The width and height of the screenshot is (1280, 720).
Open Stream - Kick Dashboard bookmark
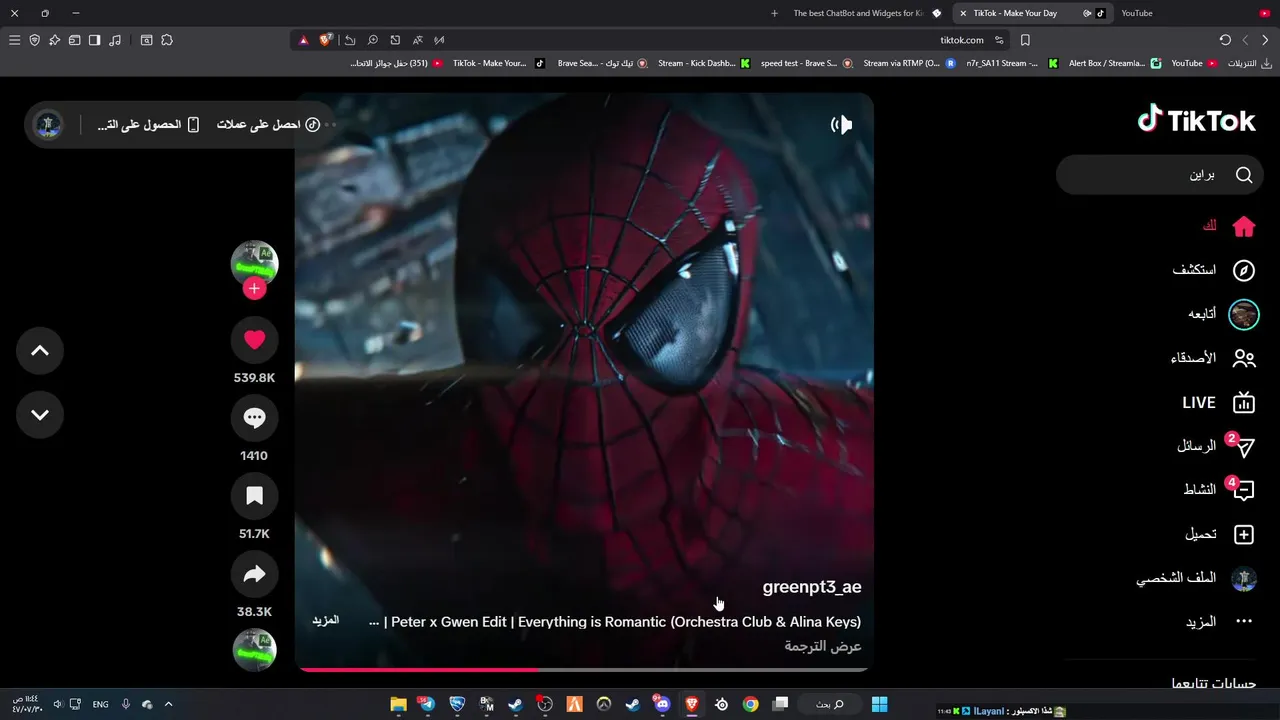tap(704, 63)
